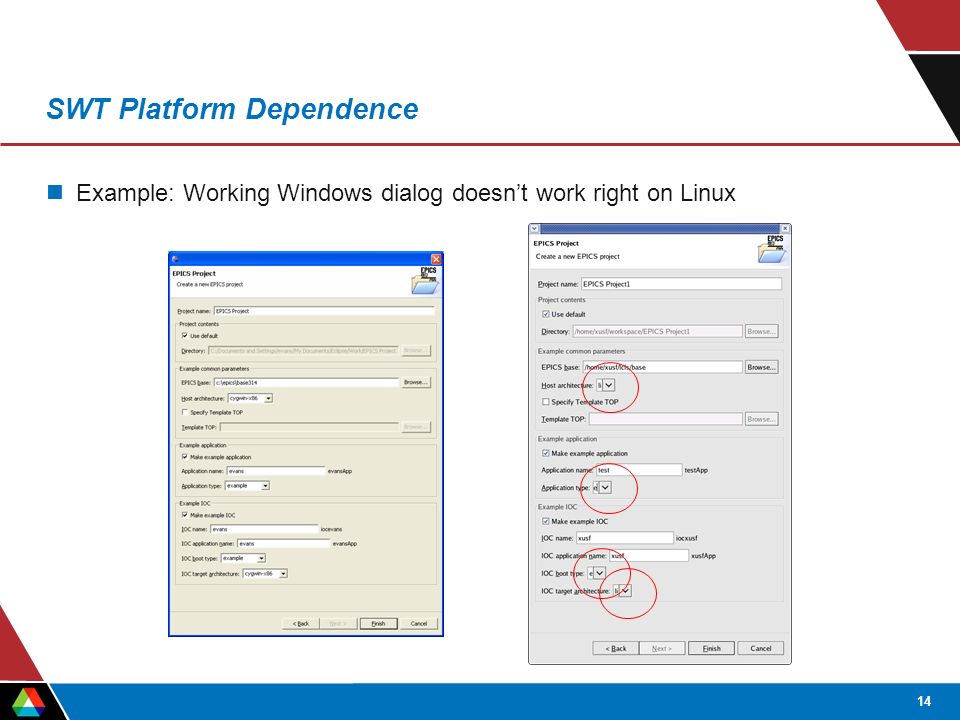Click Browse next to Template TOP, Linux dialog
This screenshot has height=720, width=960.
[762, 419]
